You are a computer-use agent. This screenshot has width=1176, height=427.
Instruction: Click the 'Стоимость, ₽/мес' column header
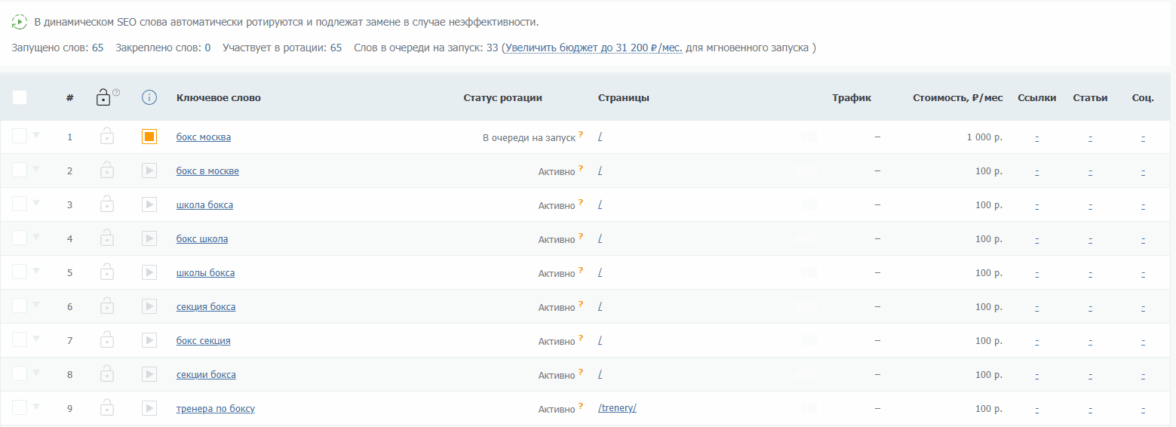[957, 97]
